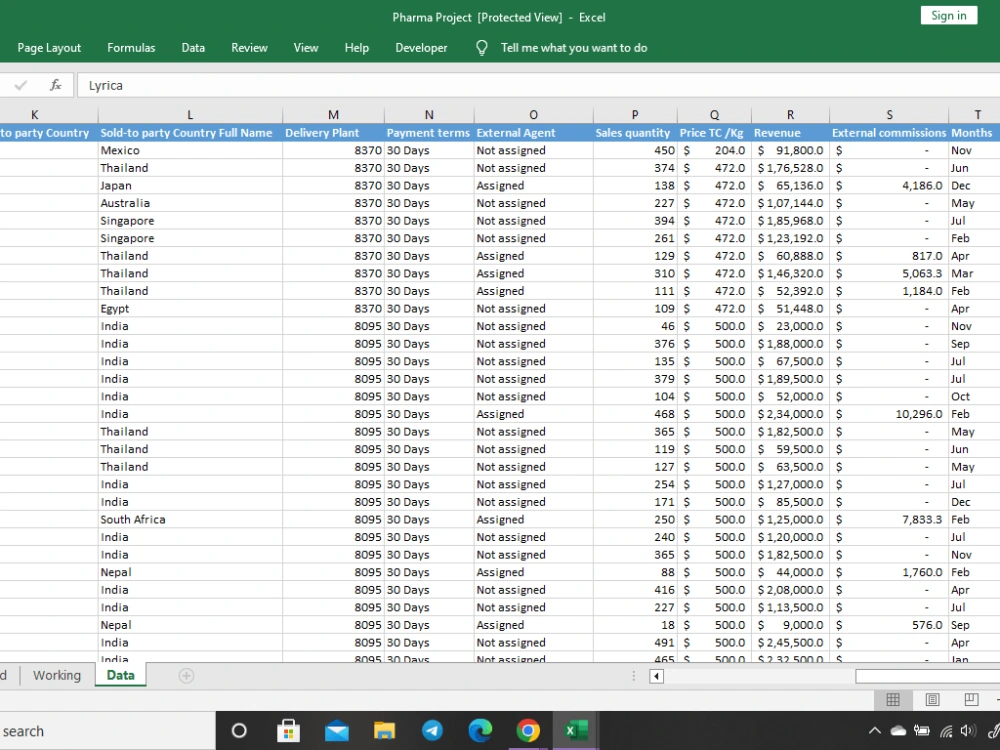Viewport: 1000px width, 750px height.
Task: Click the Sold-to party Country Full Name header cell
Action: click(x=190, y=133)
